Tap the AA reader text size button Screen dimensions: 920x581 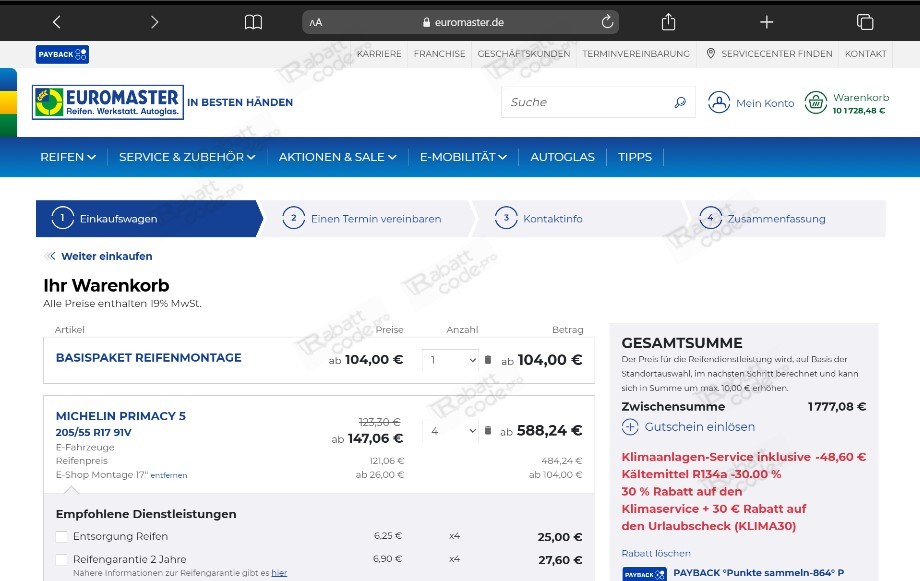pyautogui.click(x=316, y=22)
